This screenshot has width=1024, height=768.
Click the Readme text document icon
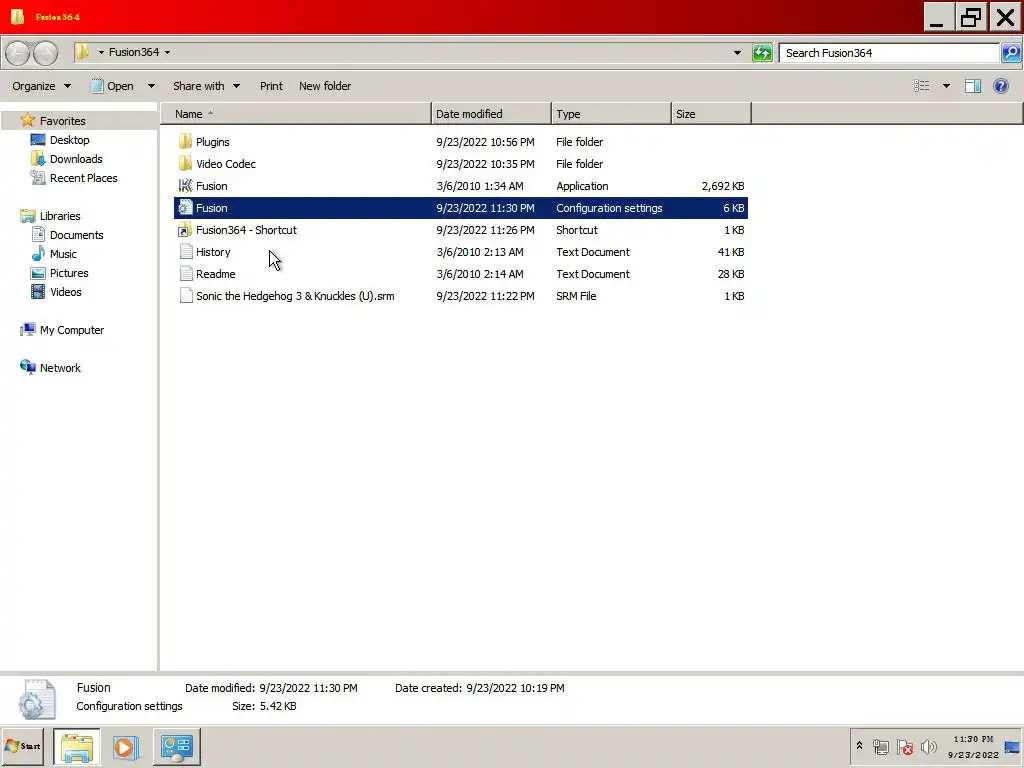185,274
